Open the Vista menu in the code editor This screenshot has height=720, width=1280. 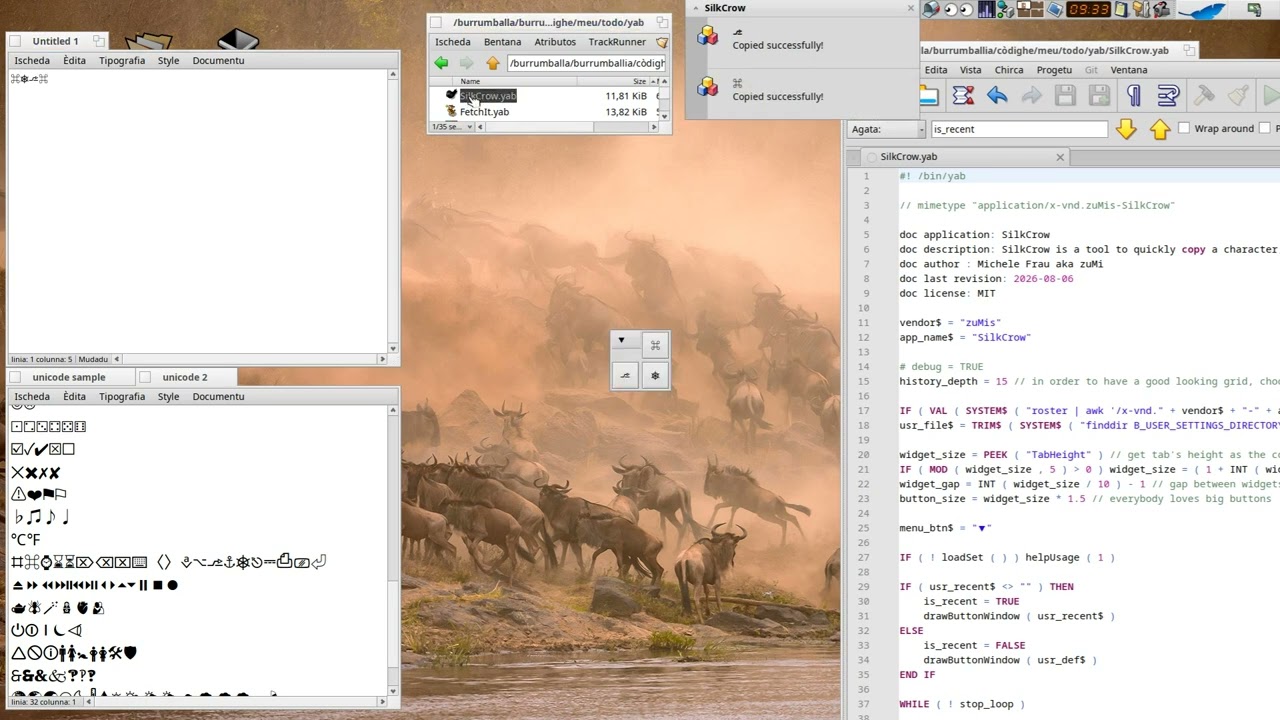(970, 70)
